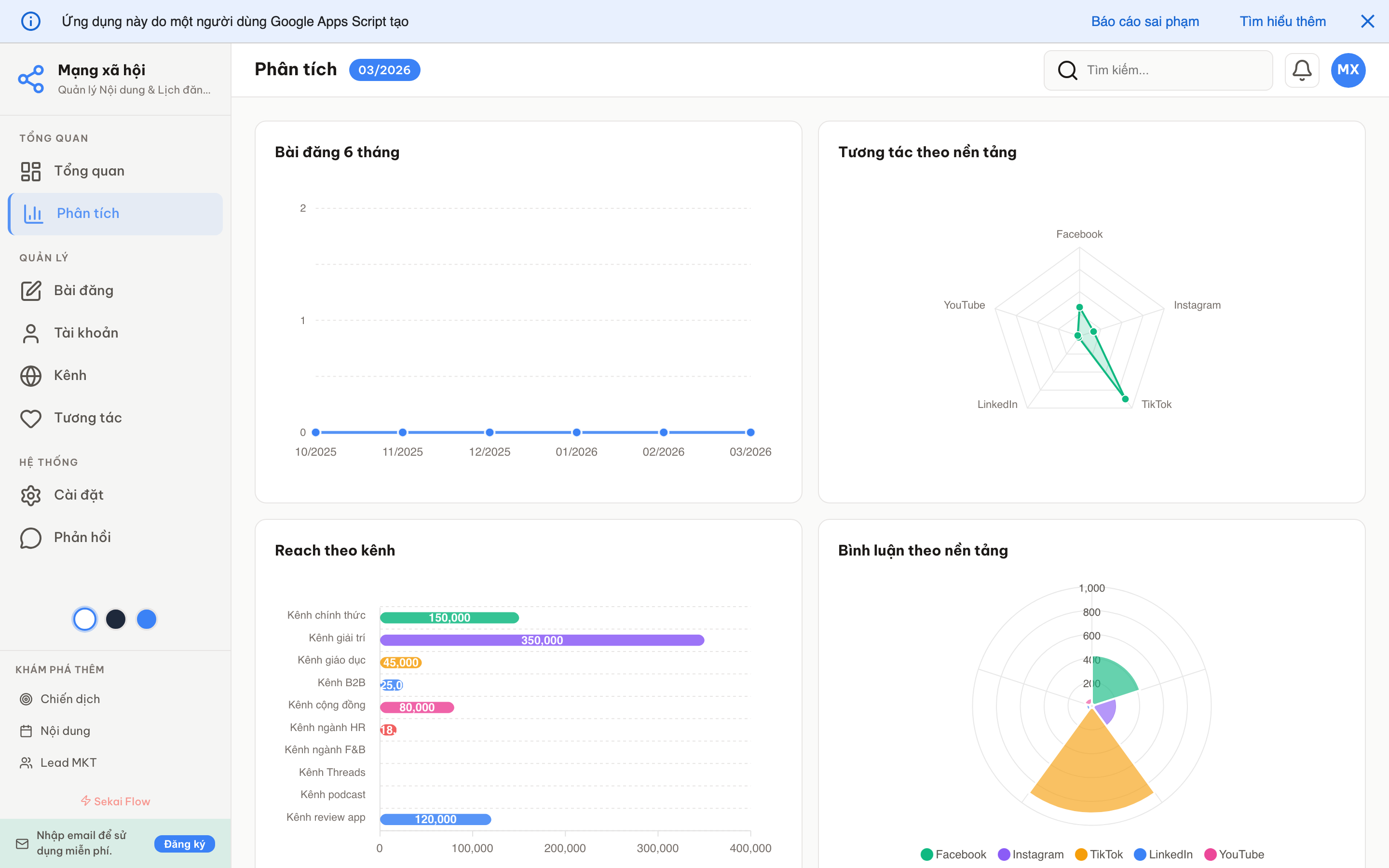Click the Tương tác heart icon
This screenshot has width=1389, height=868.
point(31,418)
